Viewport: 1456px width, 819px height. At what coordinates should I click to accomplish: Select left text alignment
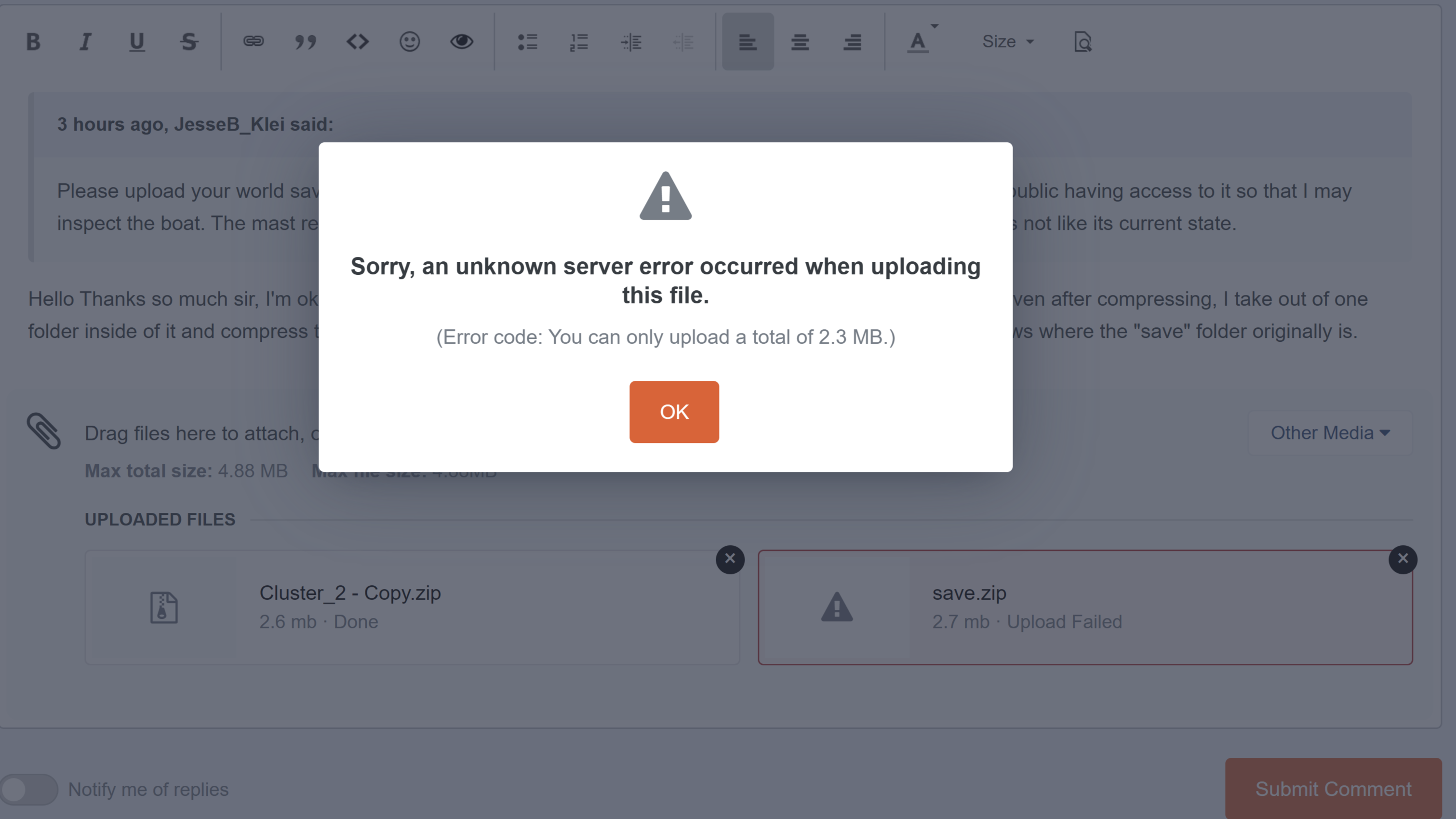(x=748, y=42)
